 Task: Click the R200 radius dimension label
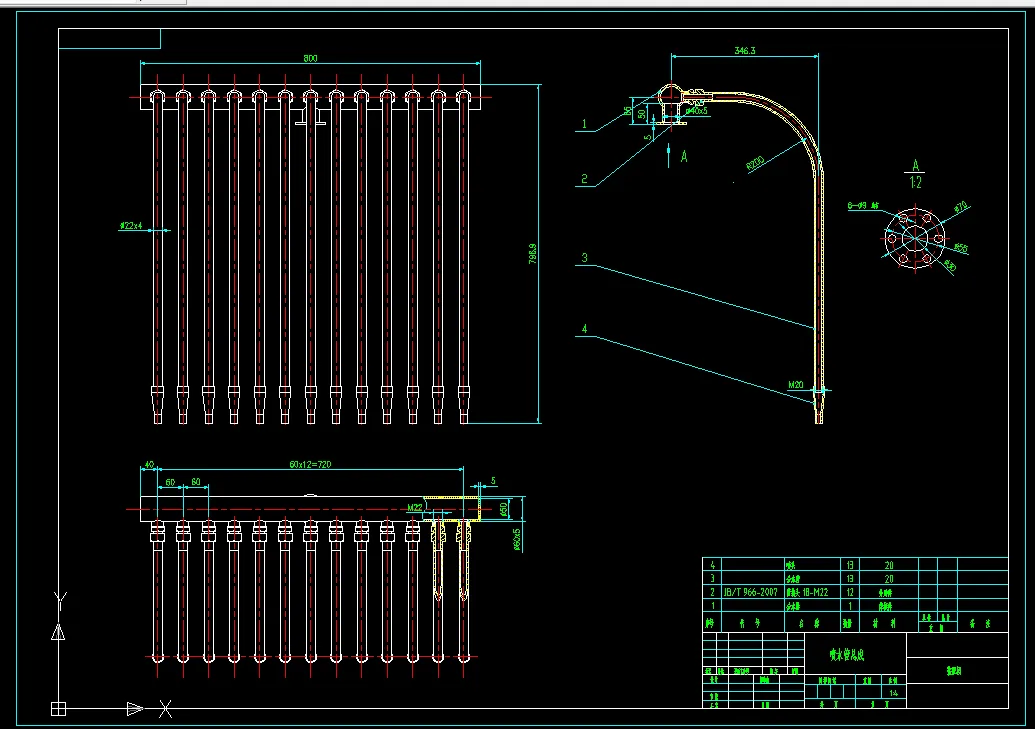click(x=757, y=162)
